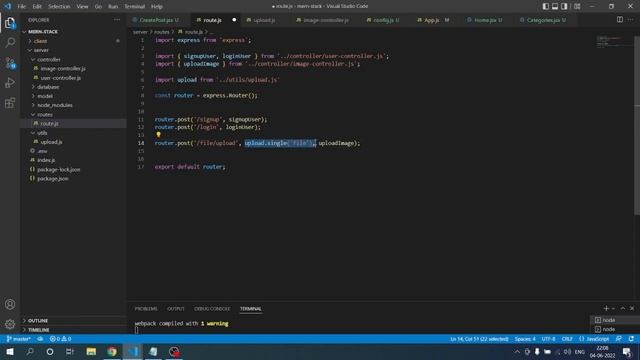The image size is (640, 360).
Task: Switch to the PROBLEMS panel tab
Action: coord(146,309)
